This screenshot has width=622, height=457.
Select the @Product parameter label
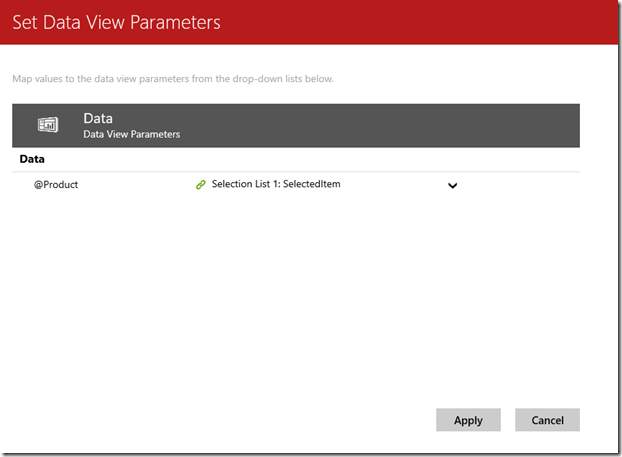(x=57, y=185)
